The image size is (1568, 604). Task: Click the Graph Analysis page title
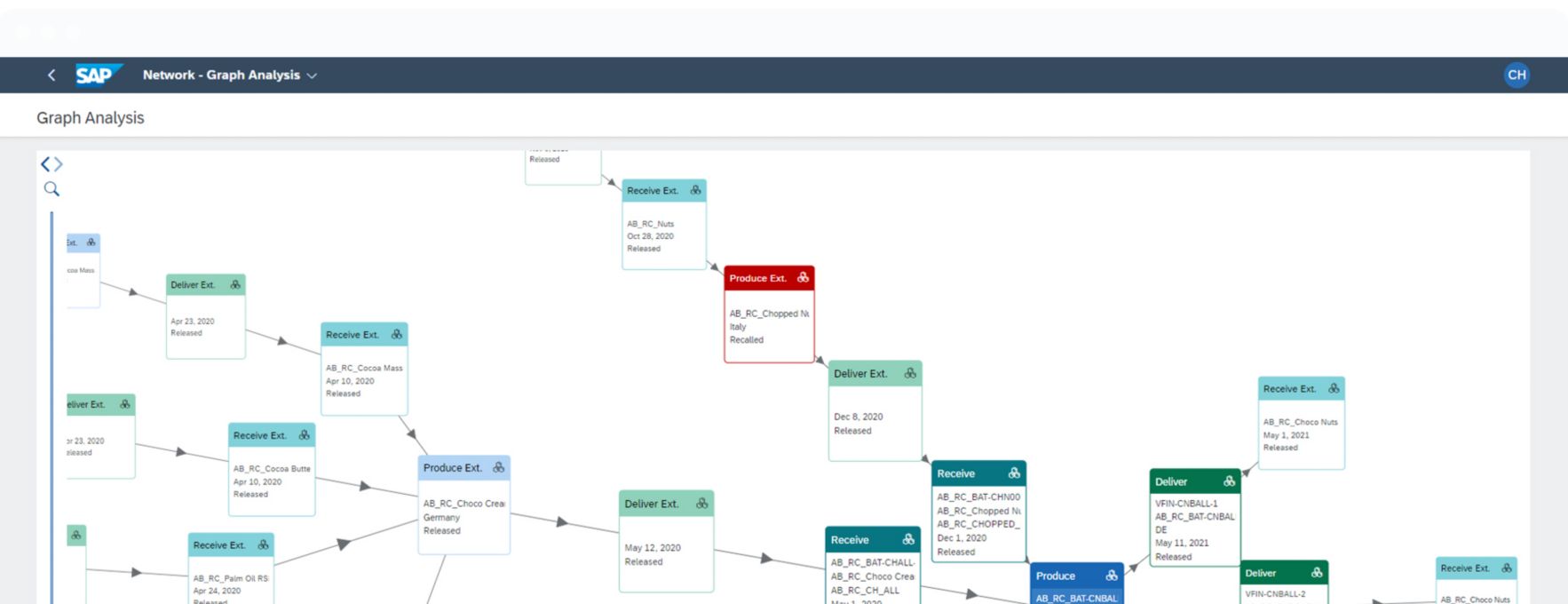(91, 118)
